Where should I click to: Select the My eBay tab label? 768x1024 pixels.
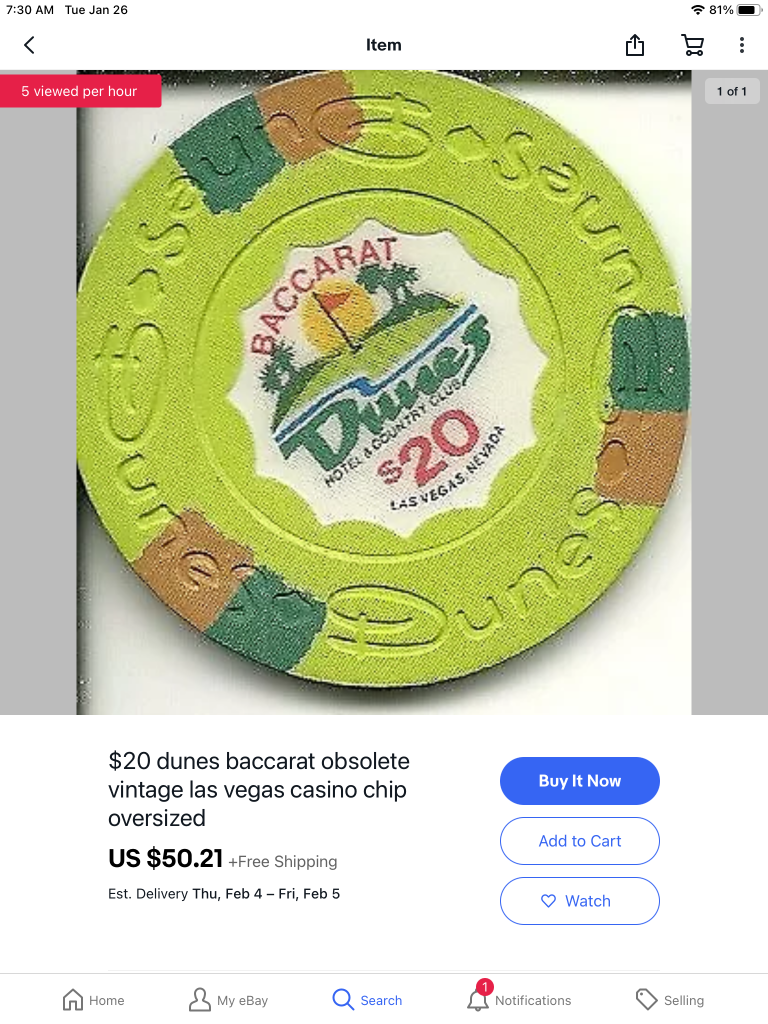pos(242,1000)
